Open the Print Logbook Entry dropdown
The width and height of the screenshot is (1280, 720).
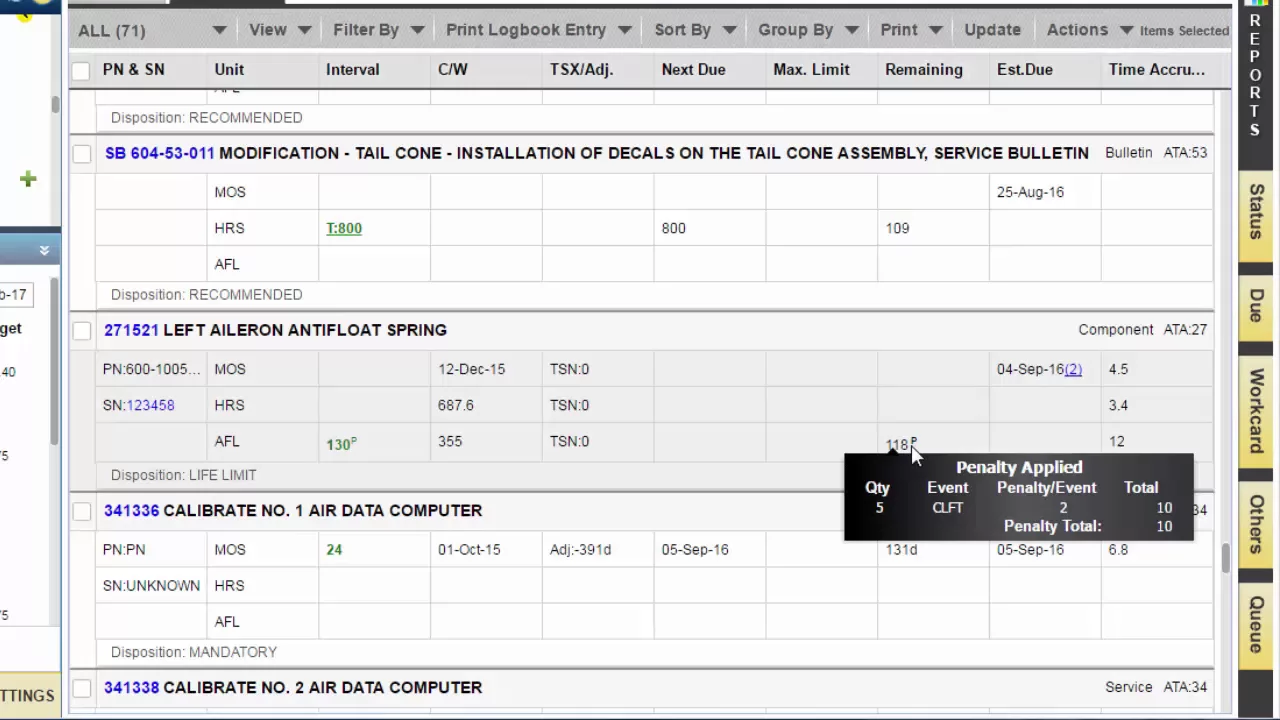[538, 30]
